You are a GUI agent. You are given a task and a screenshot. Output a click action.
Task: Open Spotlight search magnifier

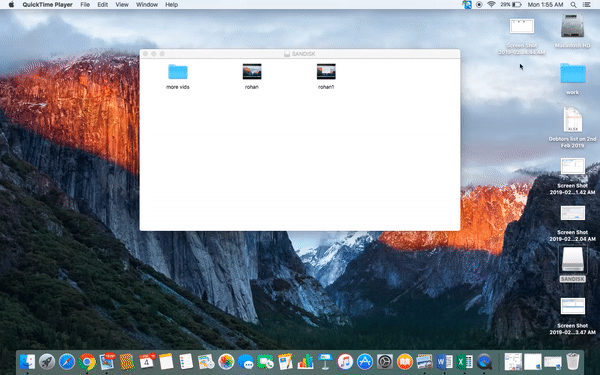573,5
